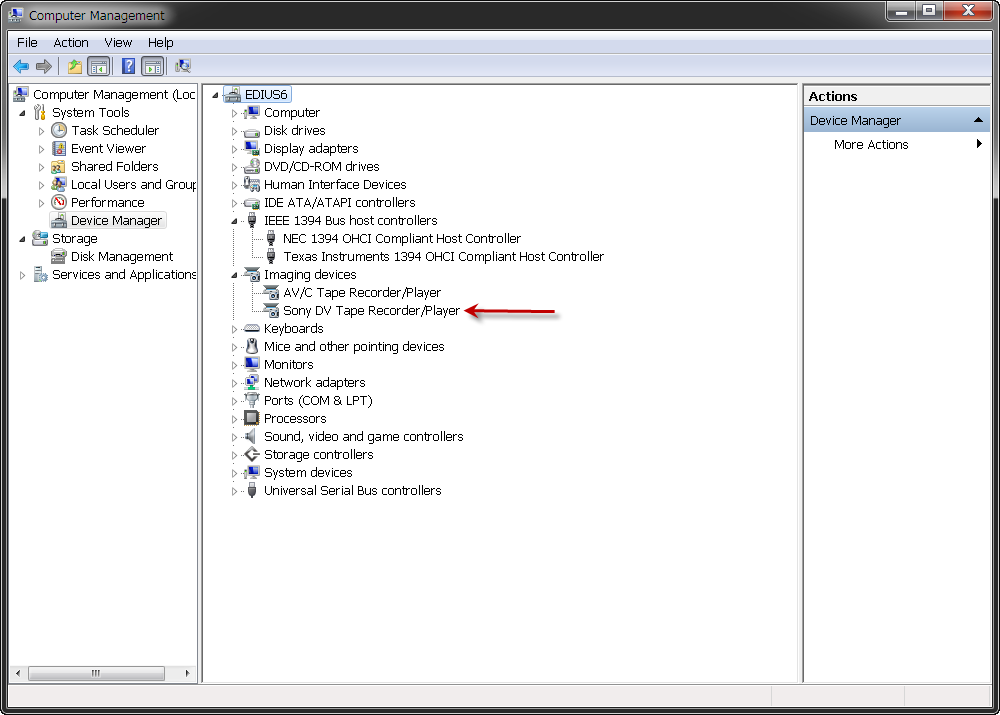Open the View menu
Image resolution: width=1000 pixels, height=715 pixels.
pyautogui.click(x=118, y=43)
